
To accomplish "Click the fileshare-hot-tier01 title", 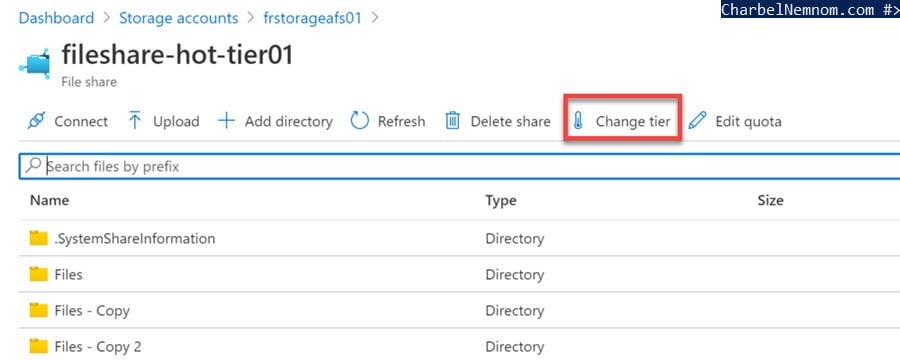I will pyautogui.click(x=177, y=55).
